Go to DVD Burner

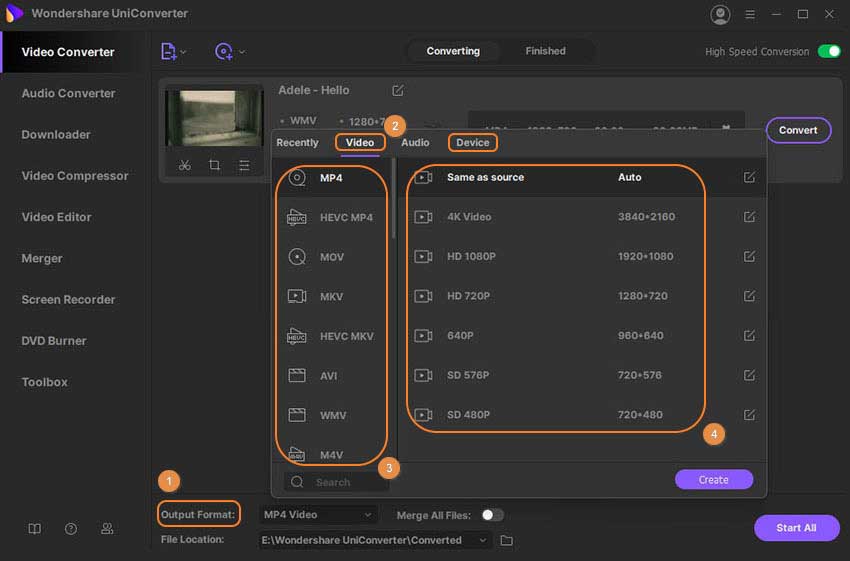[x=54, y=341]
